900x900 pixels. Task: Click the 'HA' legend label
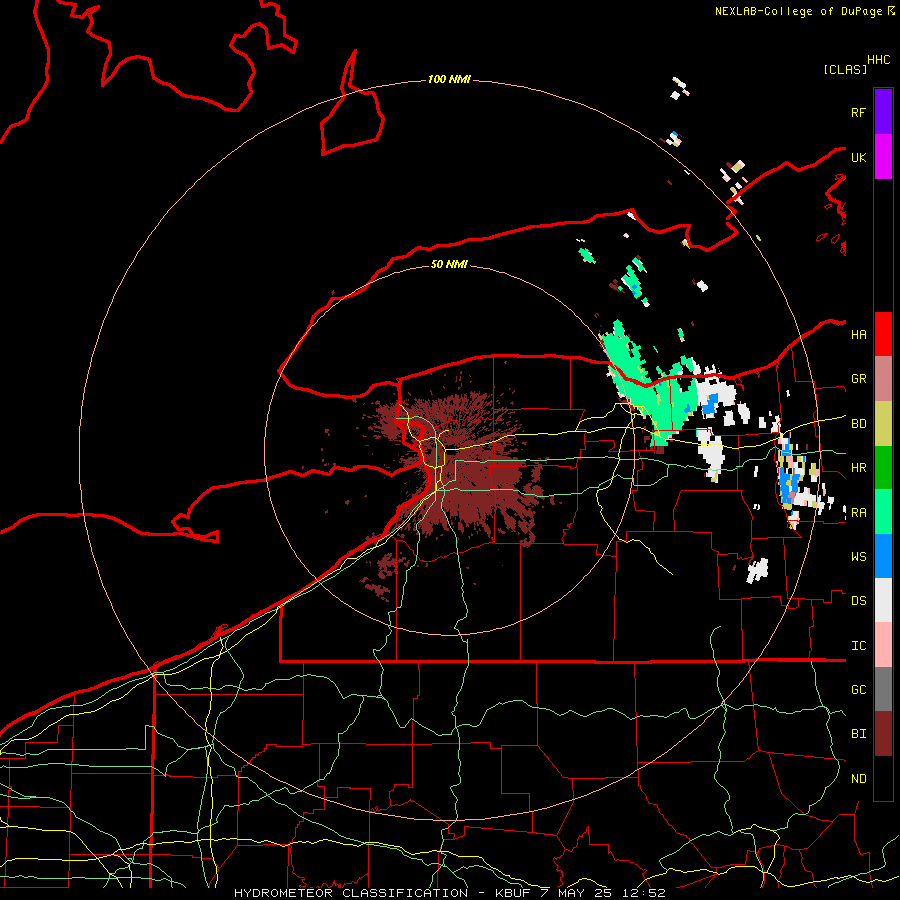click(x=858, y=334)
